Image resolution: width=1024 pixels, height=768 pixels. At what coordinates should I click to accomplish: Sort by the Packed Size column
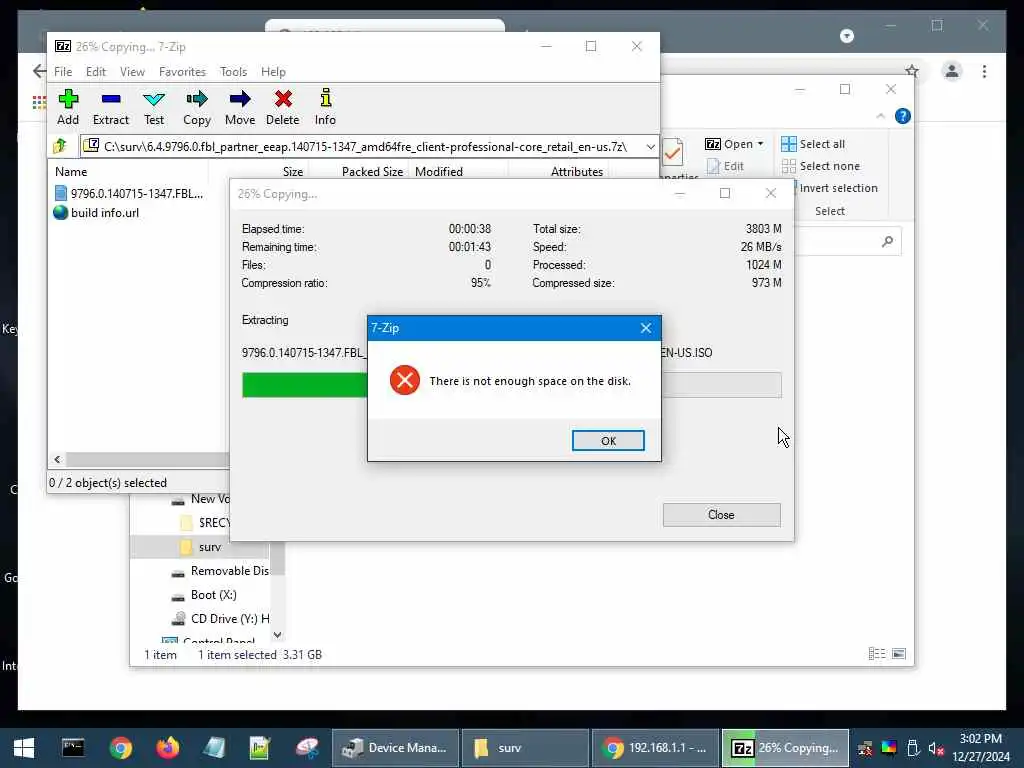tap(372, 172)
